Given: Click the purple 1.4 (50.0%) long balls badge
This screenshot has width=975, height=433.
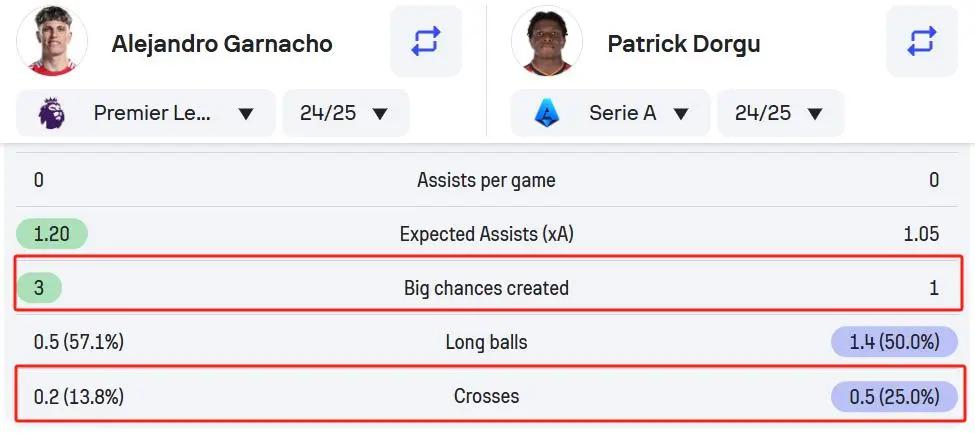Looking at the screenshot, I should coord(886,342).
